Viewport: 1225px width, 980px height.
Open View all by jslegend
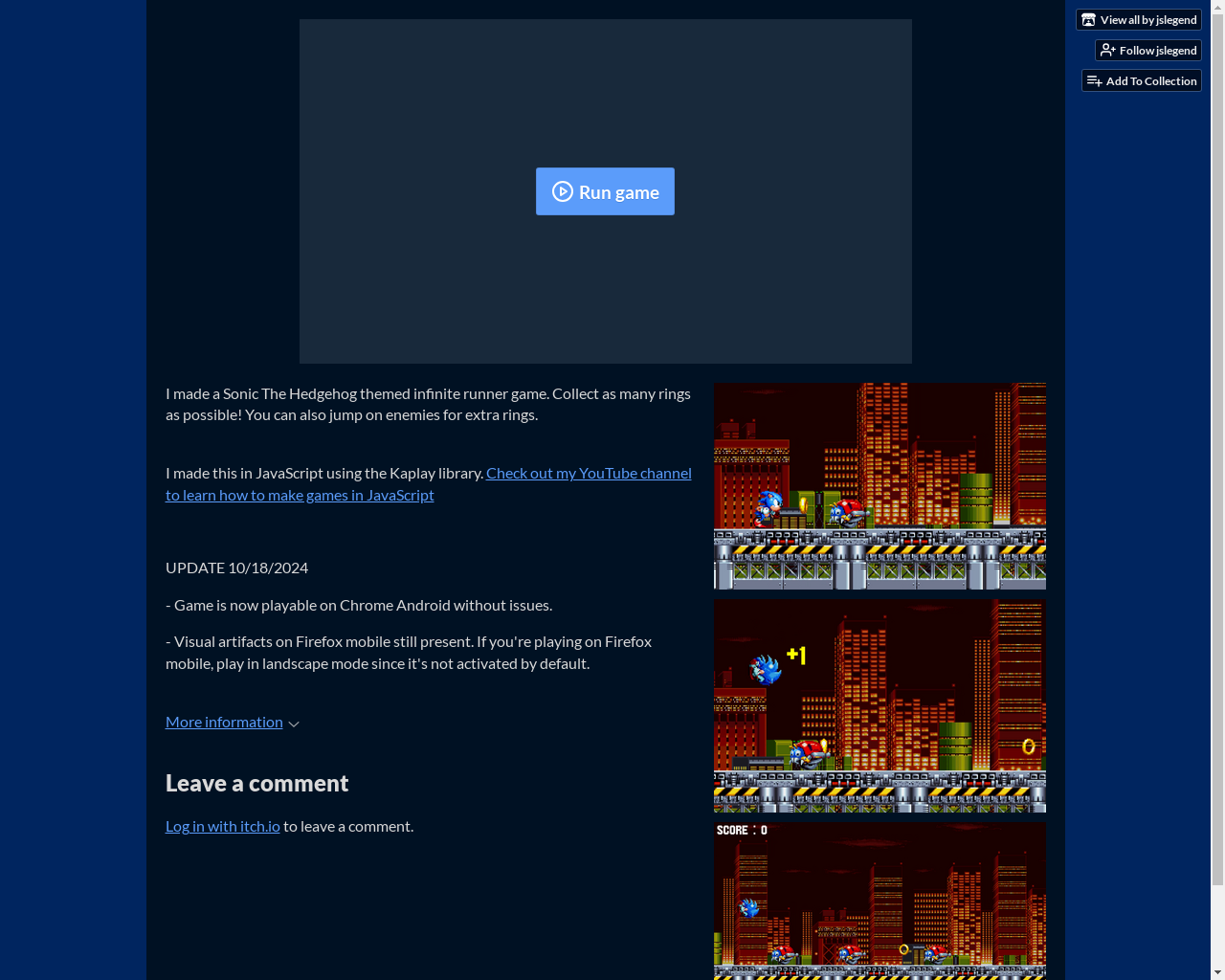click(x=1139, y=20)
